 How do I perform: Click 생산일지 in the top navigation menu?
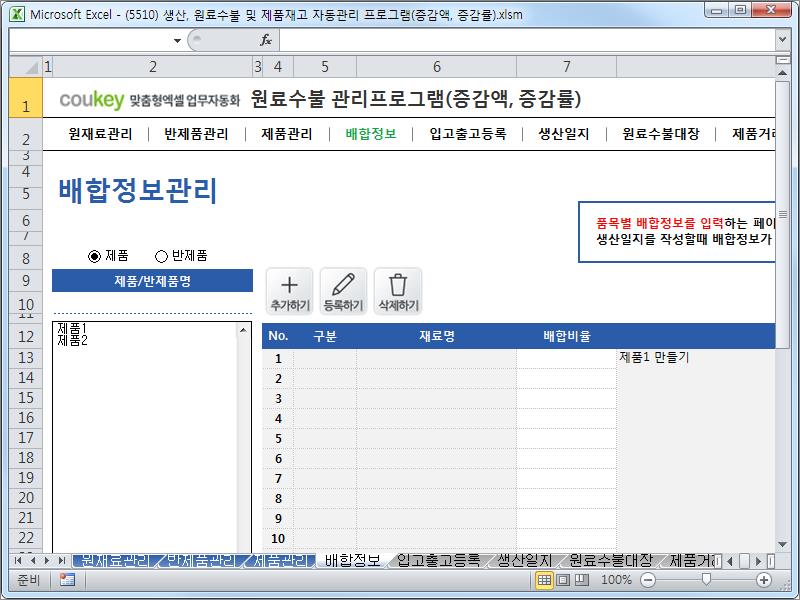pos(564,134)
